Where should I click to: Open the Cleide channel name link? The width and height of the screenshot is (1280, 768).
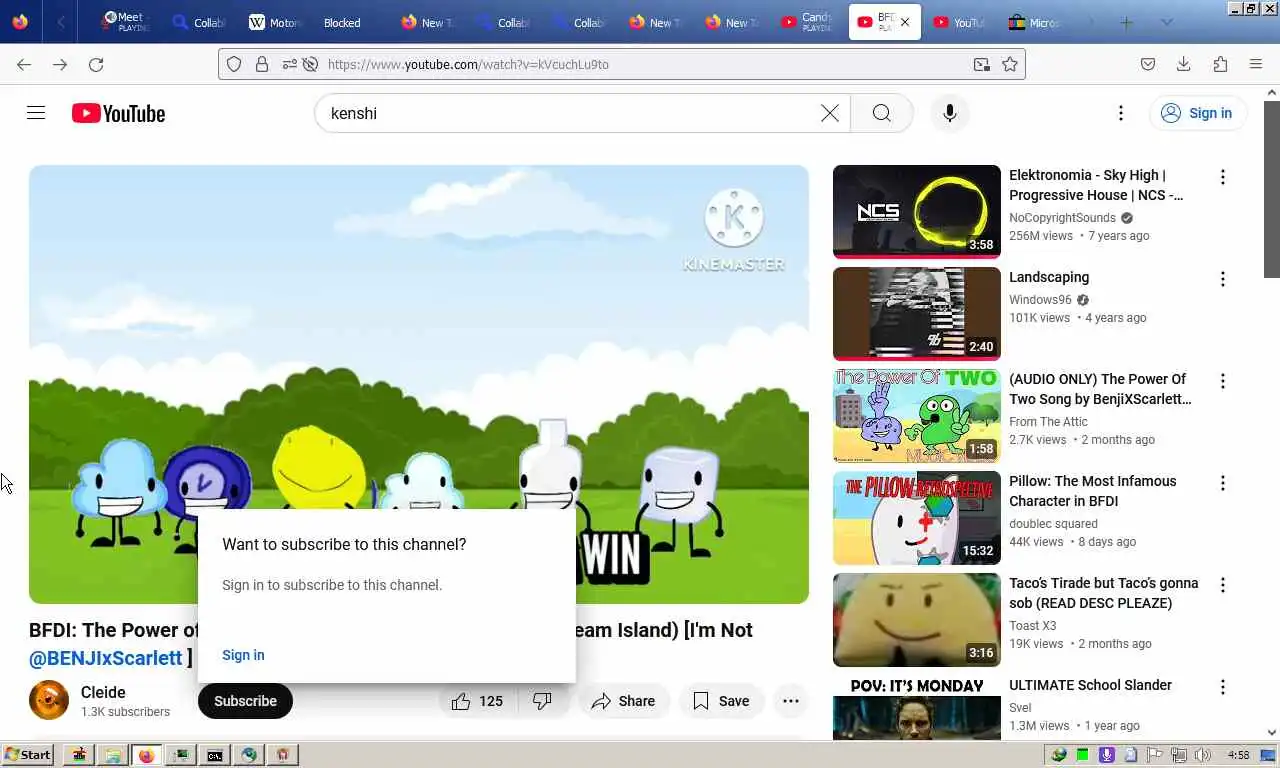pos(103,692)
